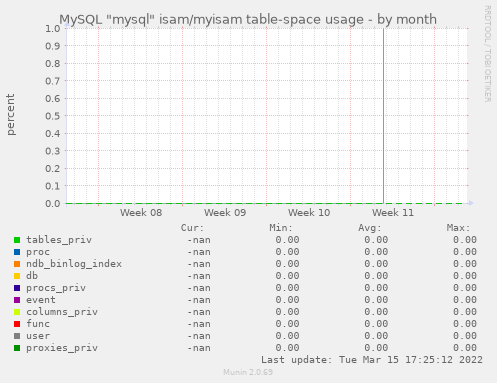Click the -nan Cur value for proc
497x383 pixels.
coord(199,252)
